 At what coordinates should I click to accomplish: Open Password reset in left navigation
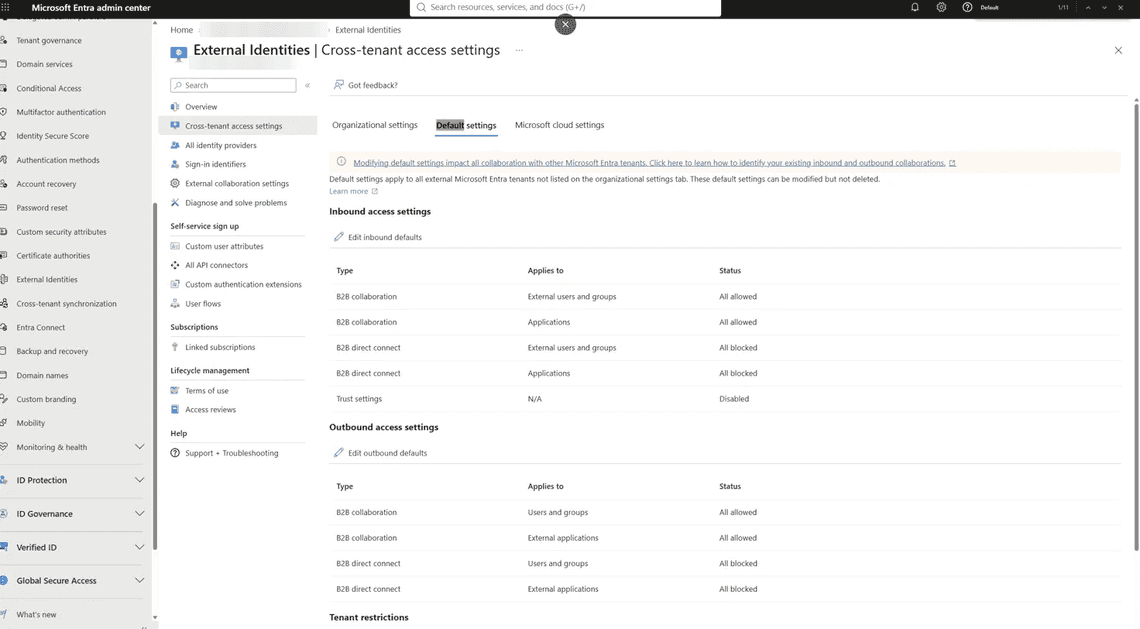[42, 208]
